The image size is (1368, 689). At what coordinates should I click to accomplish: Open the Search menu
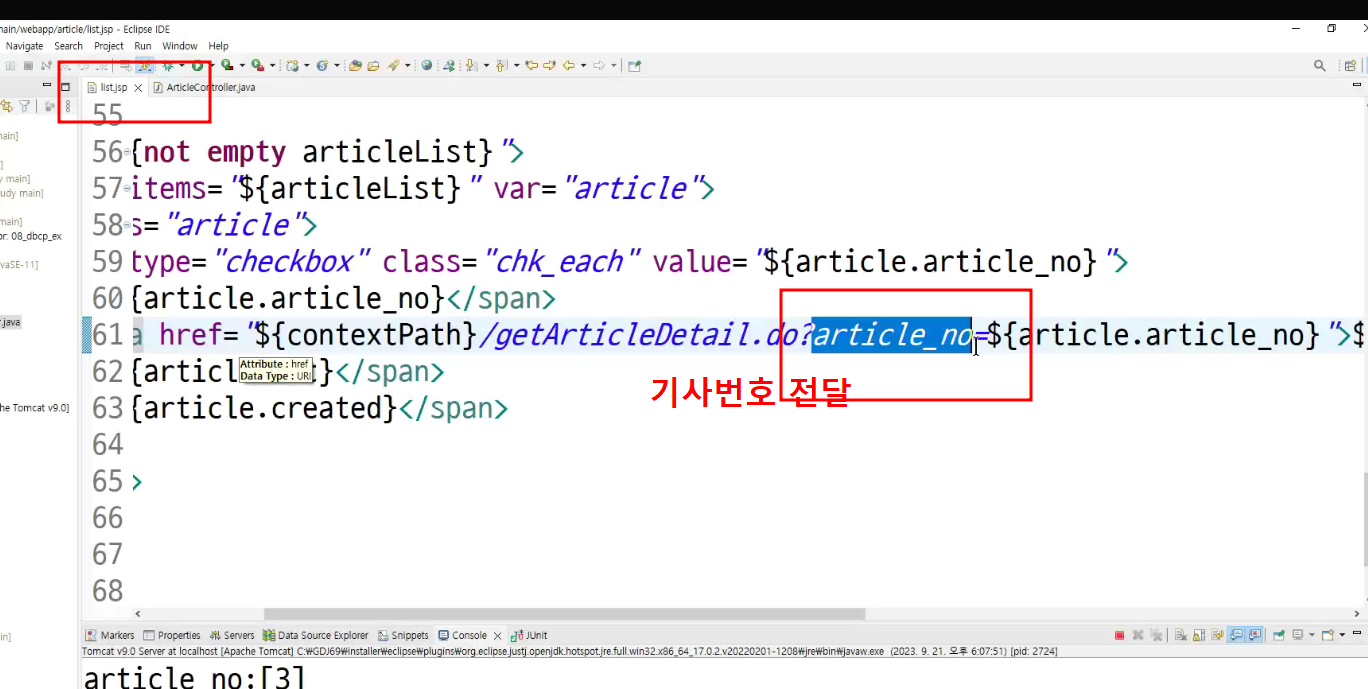pos(68,46)
